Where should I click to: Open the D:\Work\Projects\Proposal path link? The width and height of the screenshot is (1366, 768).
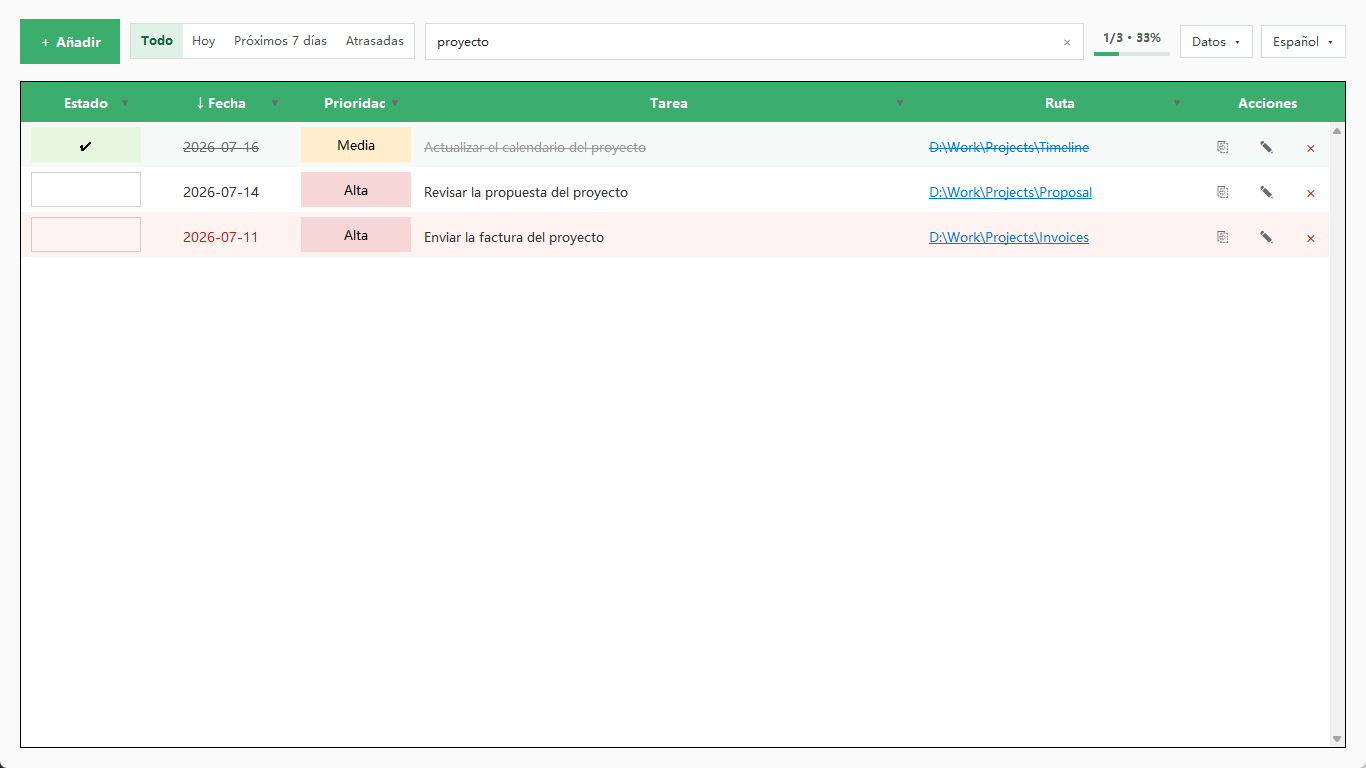[1010, 192]
